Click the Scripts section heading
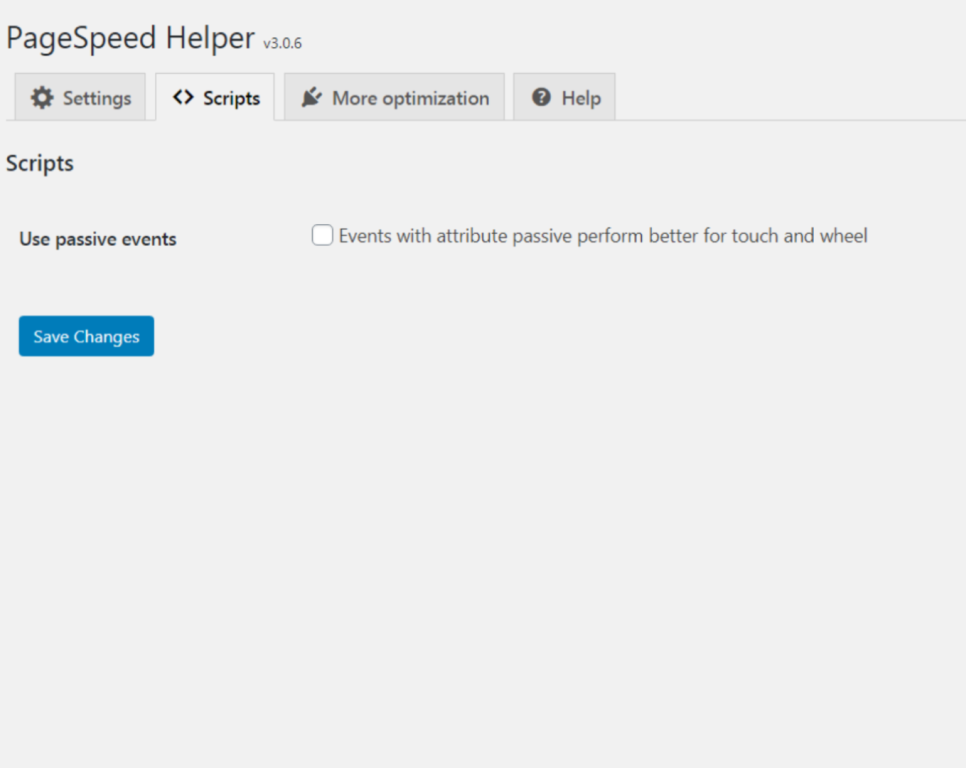This screenshot has width=966, height=768. tap(39, 164)
